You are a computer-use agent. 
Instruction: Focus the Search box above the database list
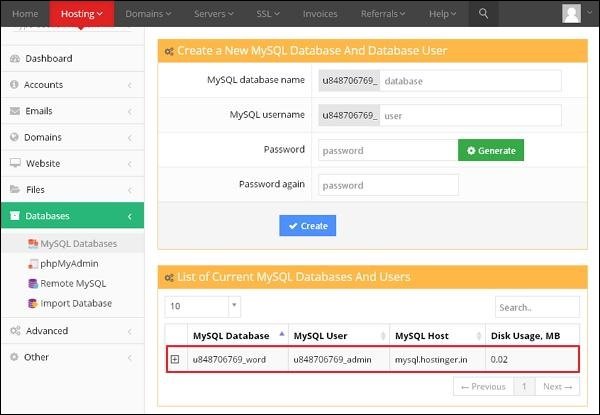[x=536, y=307]
